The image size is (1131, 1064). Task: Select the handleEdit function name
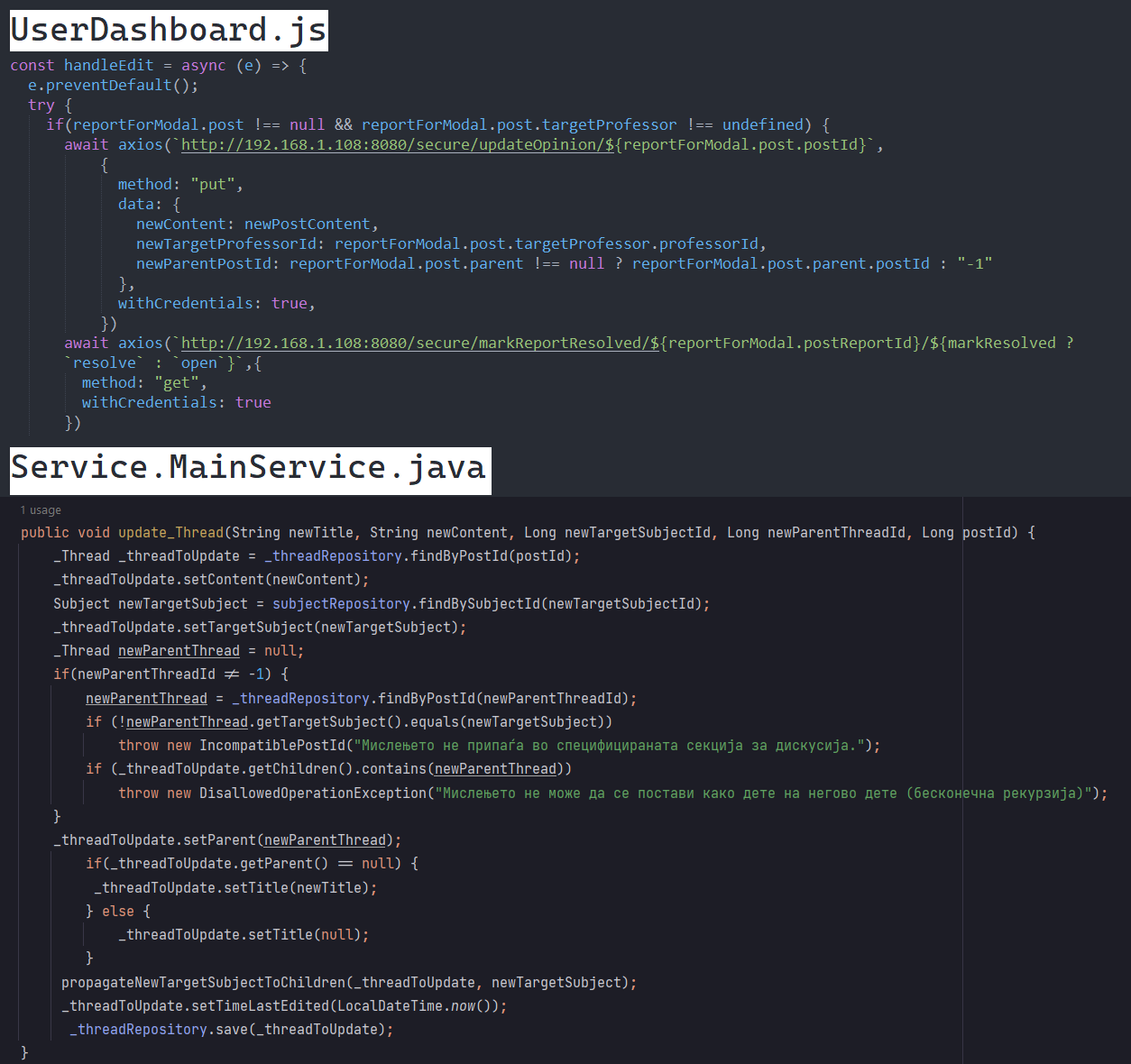pos(108,66)
